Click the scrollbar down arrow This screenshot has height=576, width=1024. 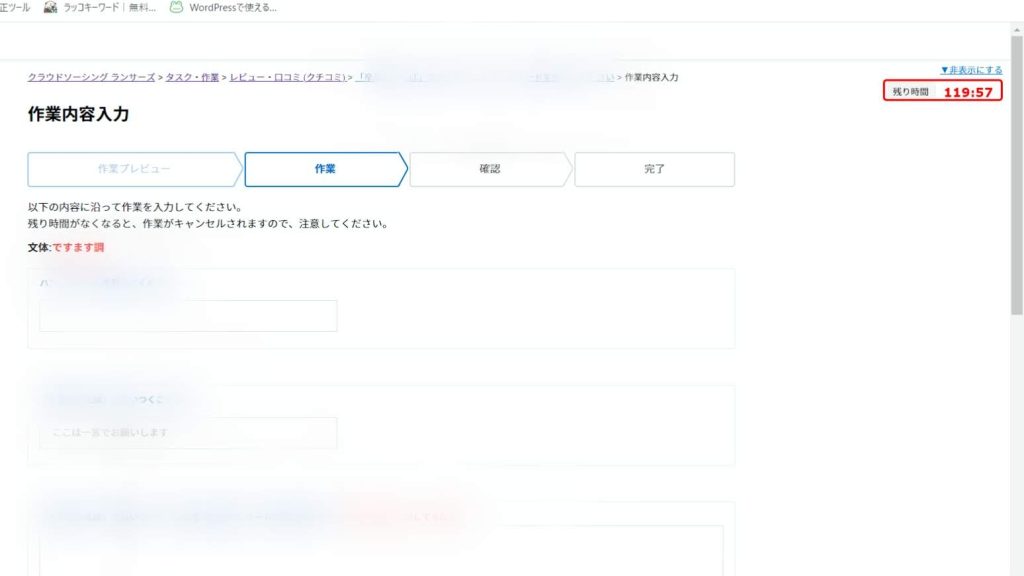[1017, 569]
